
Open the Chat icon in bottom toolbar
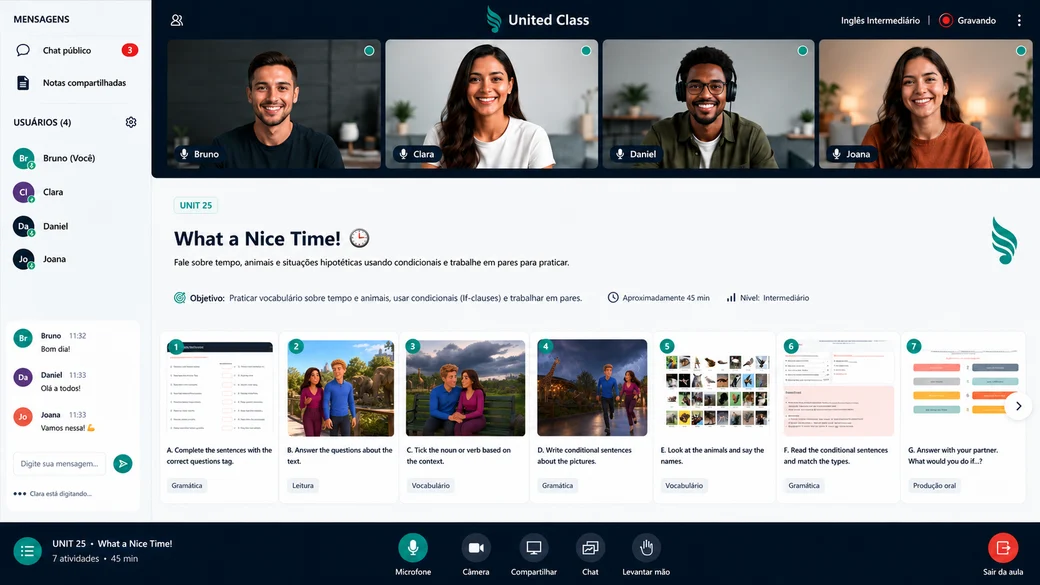coord(590,548)
